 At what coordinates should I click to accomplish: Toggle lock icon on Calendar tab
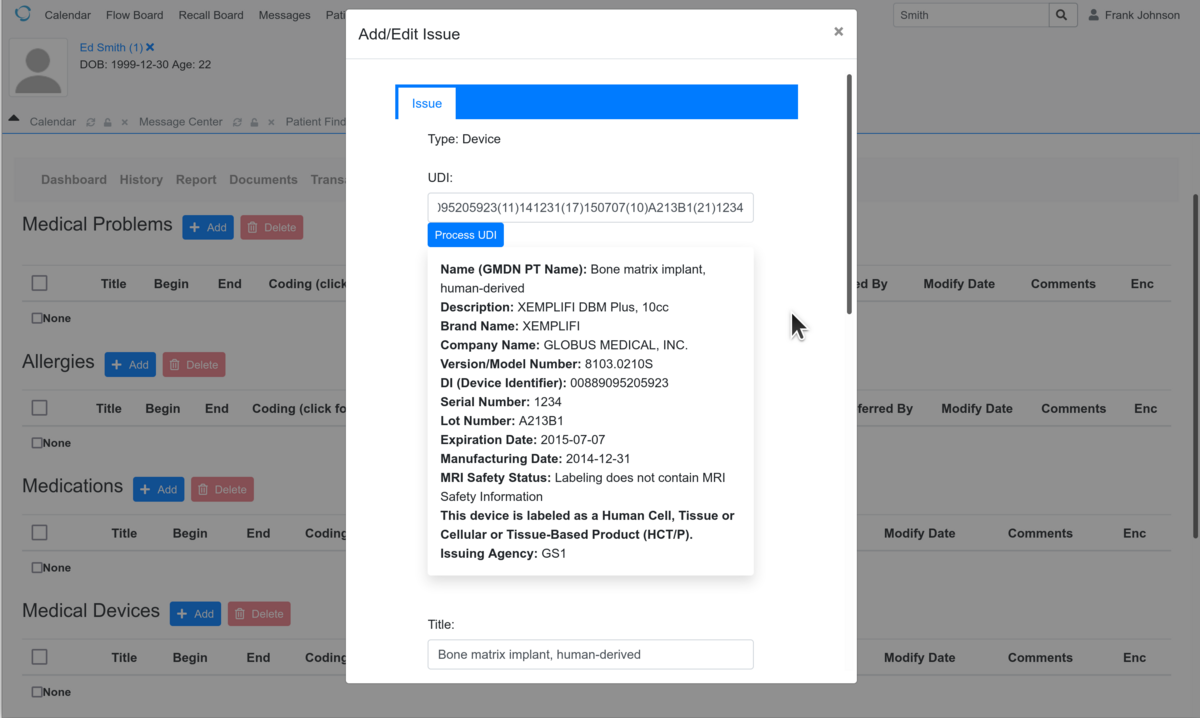click(108, 122)
